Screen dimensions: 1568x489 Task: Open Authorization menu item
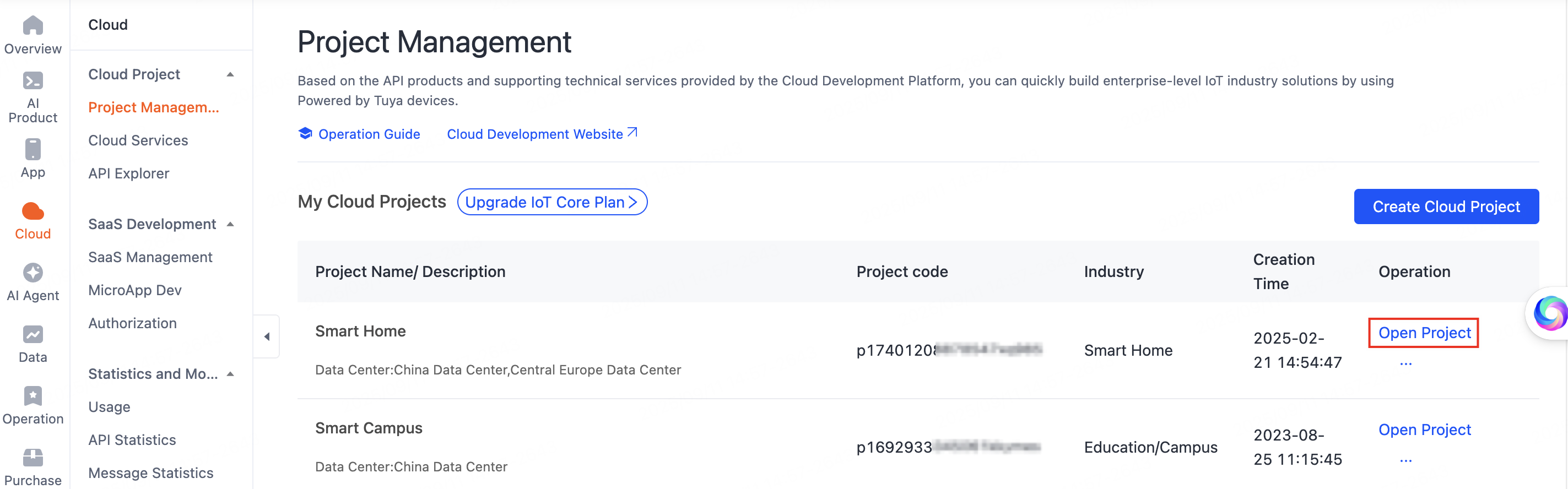(x=132, y=323)
